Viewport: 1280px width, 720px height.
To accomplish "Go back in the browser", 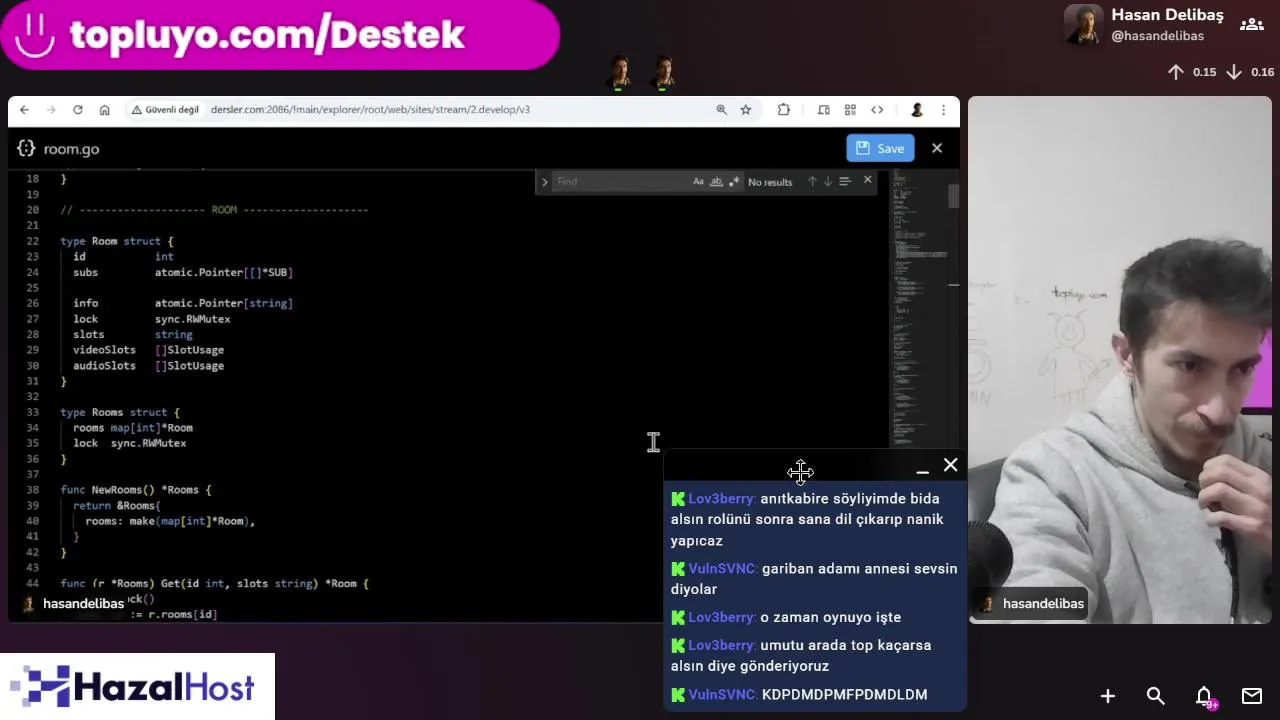I will click(25, 110).
